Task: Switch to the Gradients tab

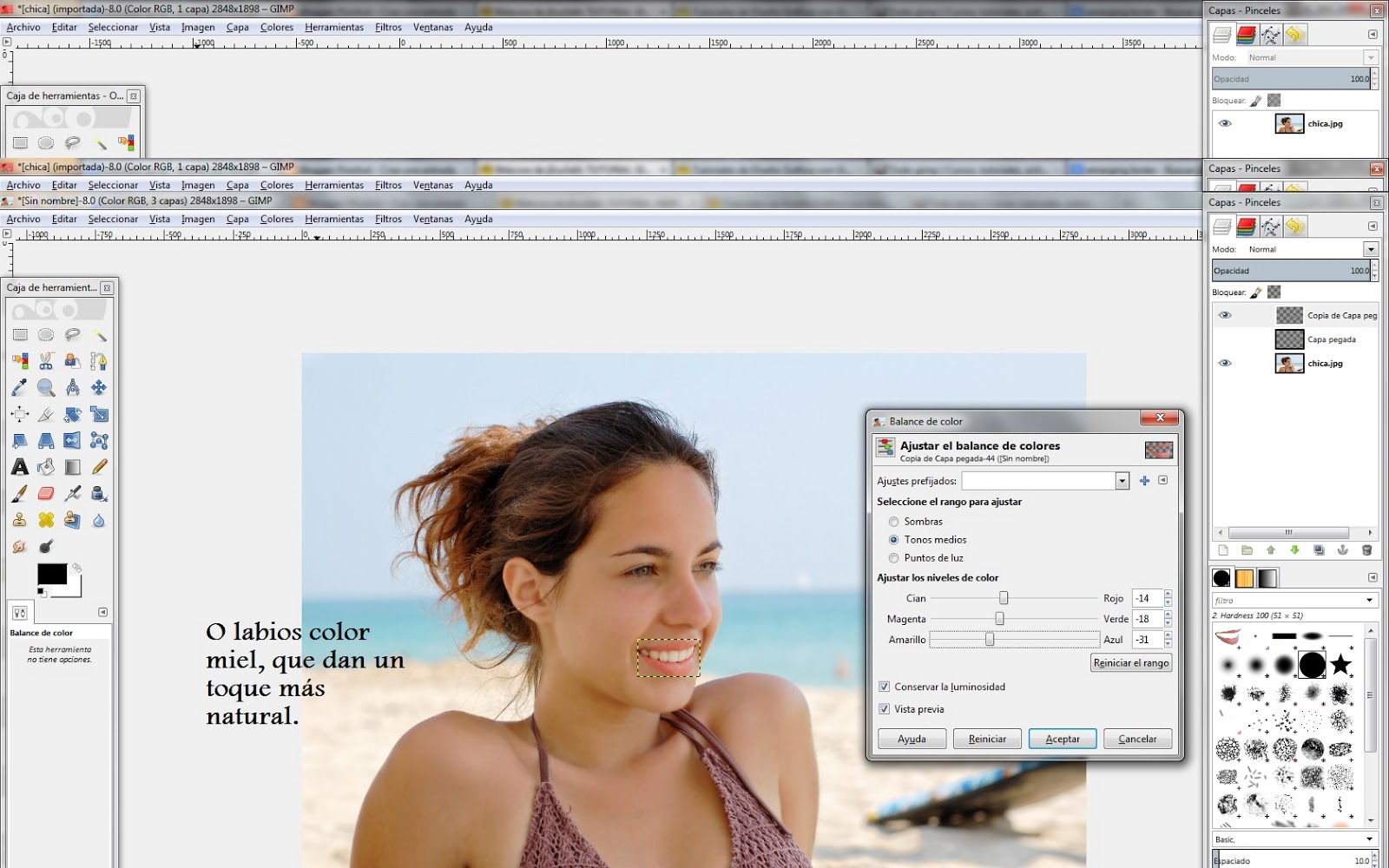Action: click(x=1268, y=578)
